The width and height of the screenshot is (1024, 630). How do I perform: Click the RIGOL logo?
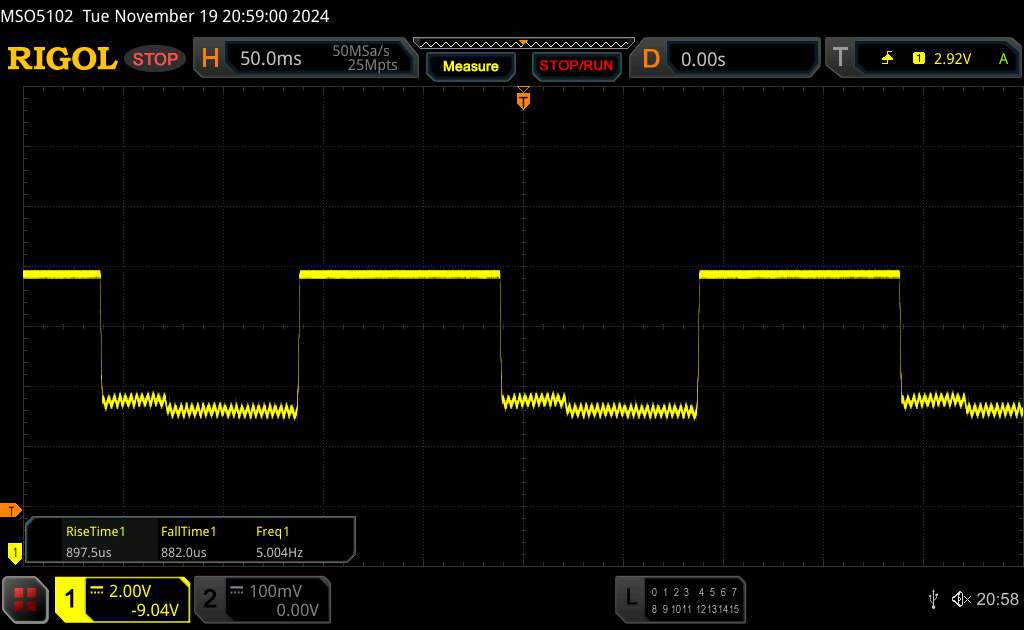62,59
